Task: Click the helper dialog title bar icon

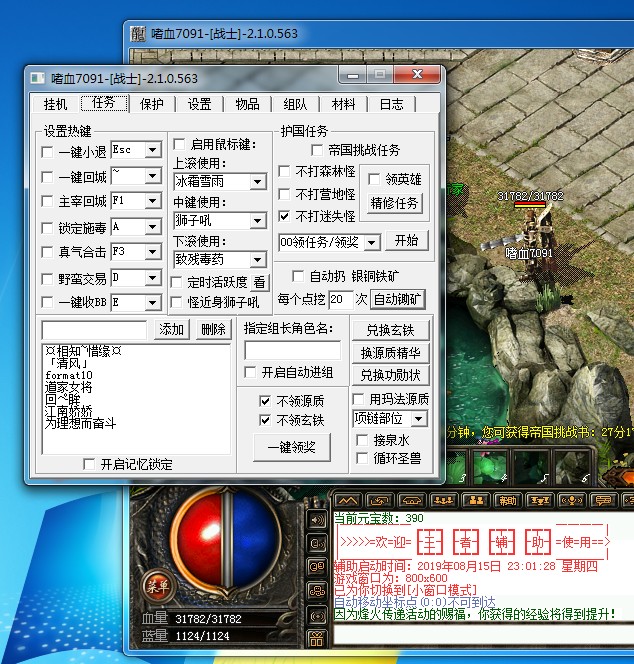Action: coord(37,78)
